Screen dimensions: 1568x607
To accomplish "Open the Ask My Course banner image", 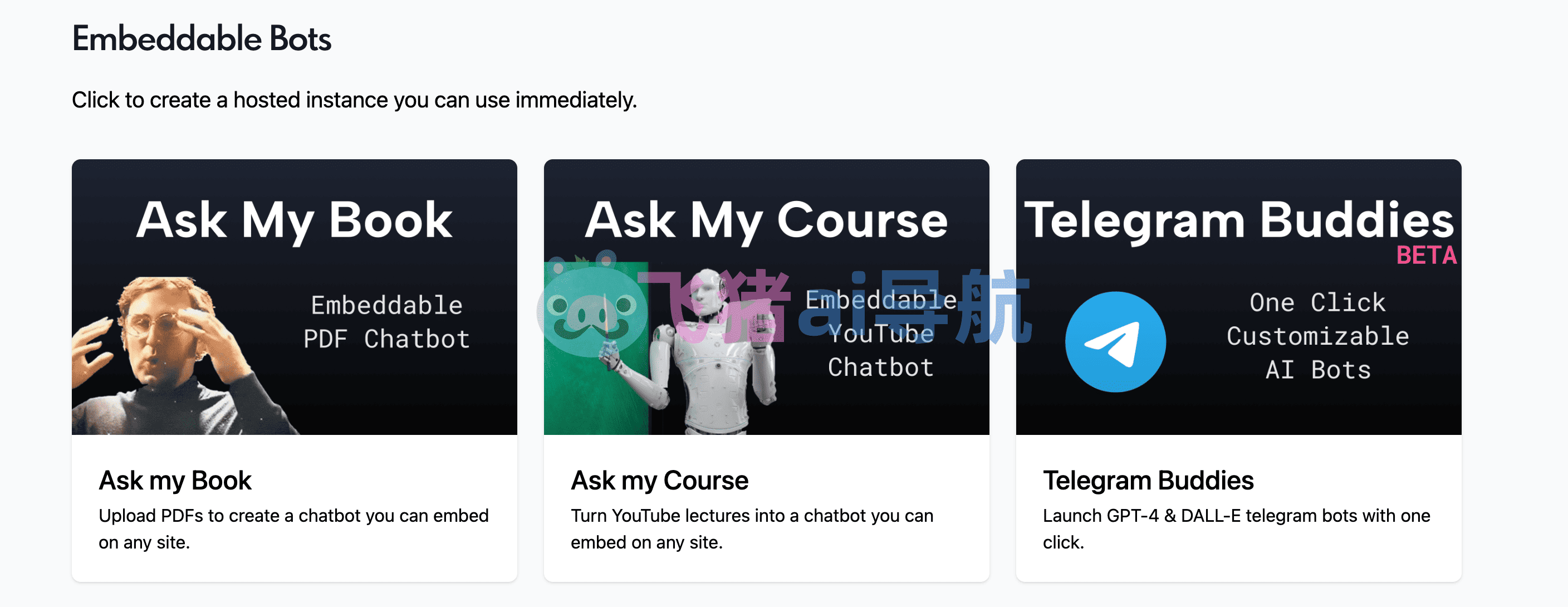I will (x=766, y=297).
